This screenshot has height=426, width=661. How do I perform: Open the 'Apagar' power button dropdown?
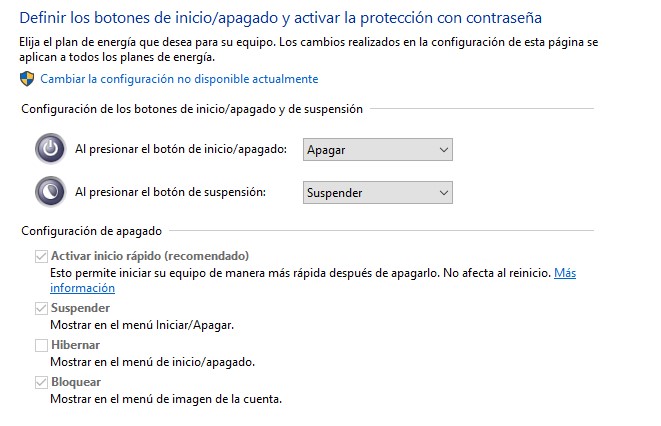pos(378,150)
